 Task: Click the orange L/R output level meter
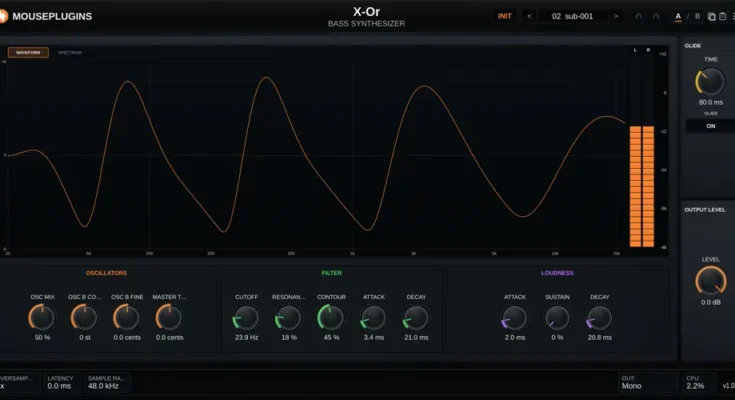tap(642, 186)
